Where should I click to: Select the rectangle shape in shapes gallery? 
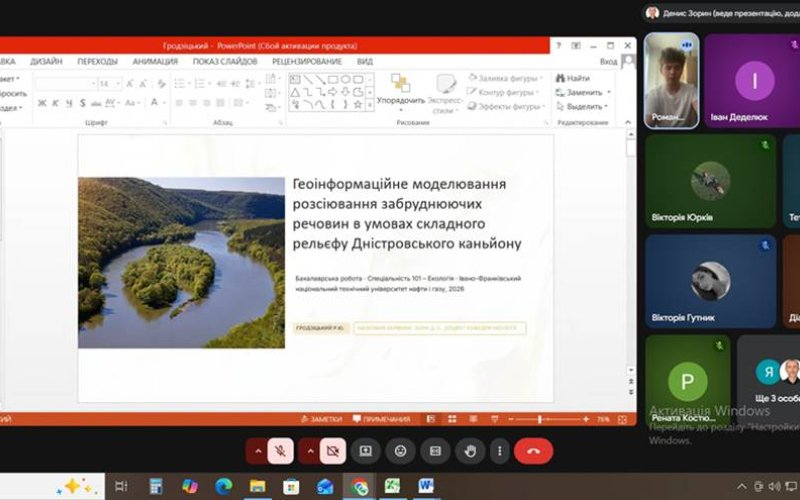coord(333,80)
